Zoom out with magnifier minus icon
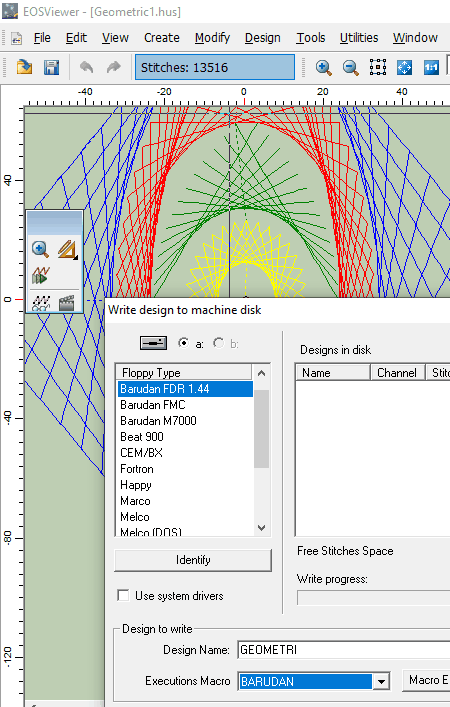This screenshot has height=707, width=450. point(350,67)
